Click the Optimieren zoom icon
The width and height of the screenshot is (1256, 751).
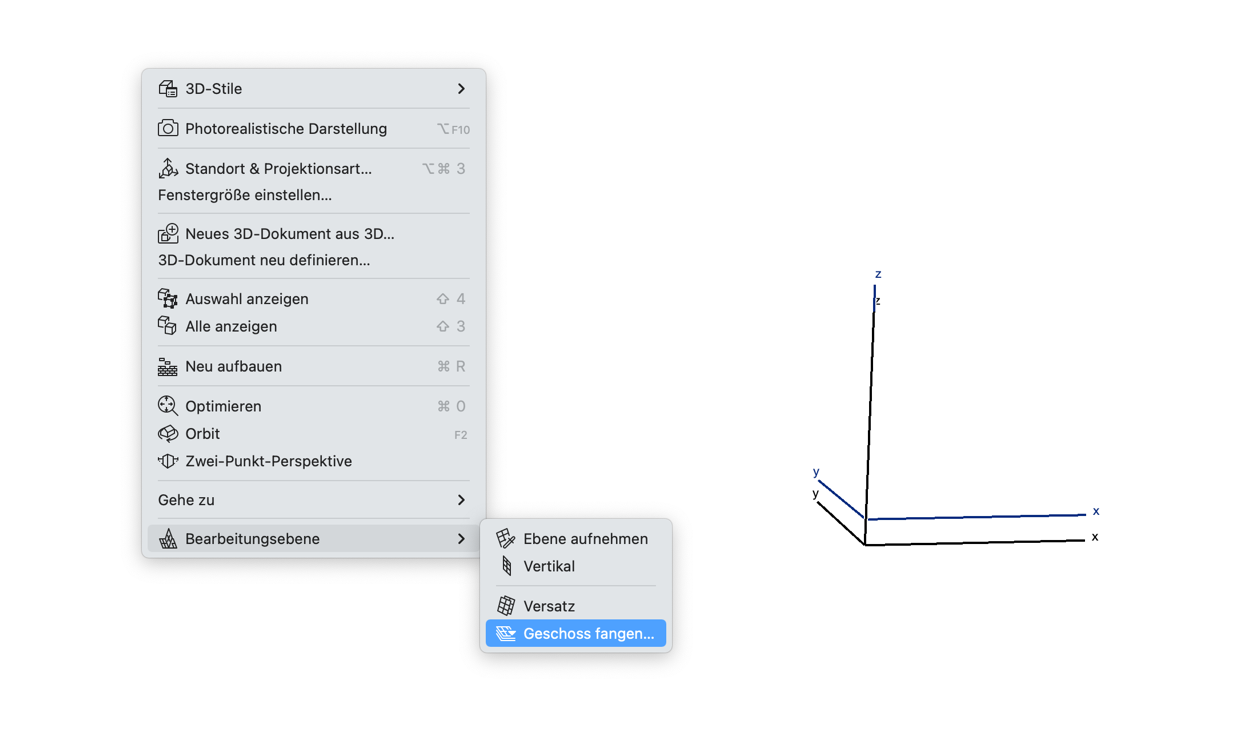[168, 406]
